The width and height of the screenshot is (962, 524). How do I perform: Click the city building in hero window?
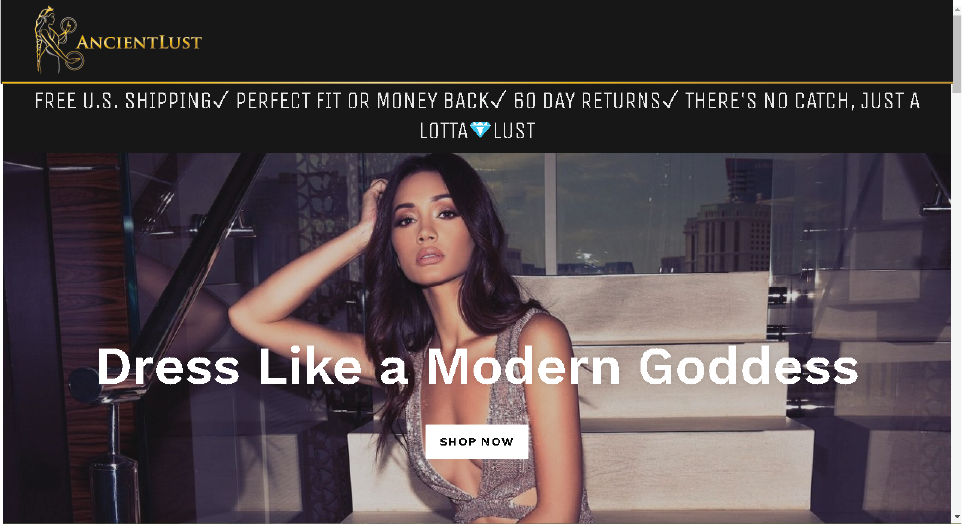(727, 236)
